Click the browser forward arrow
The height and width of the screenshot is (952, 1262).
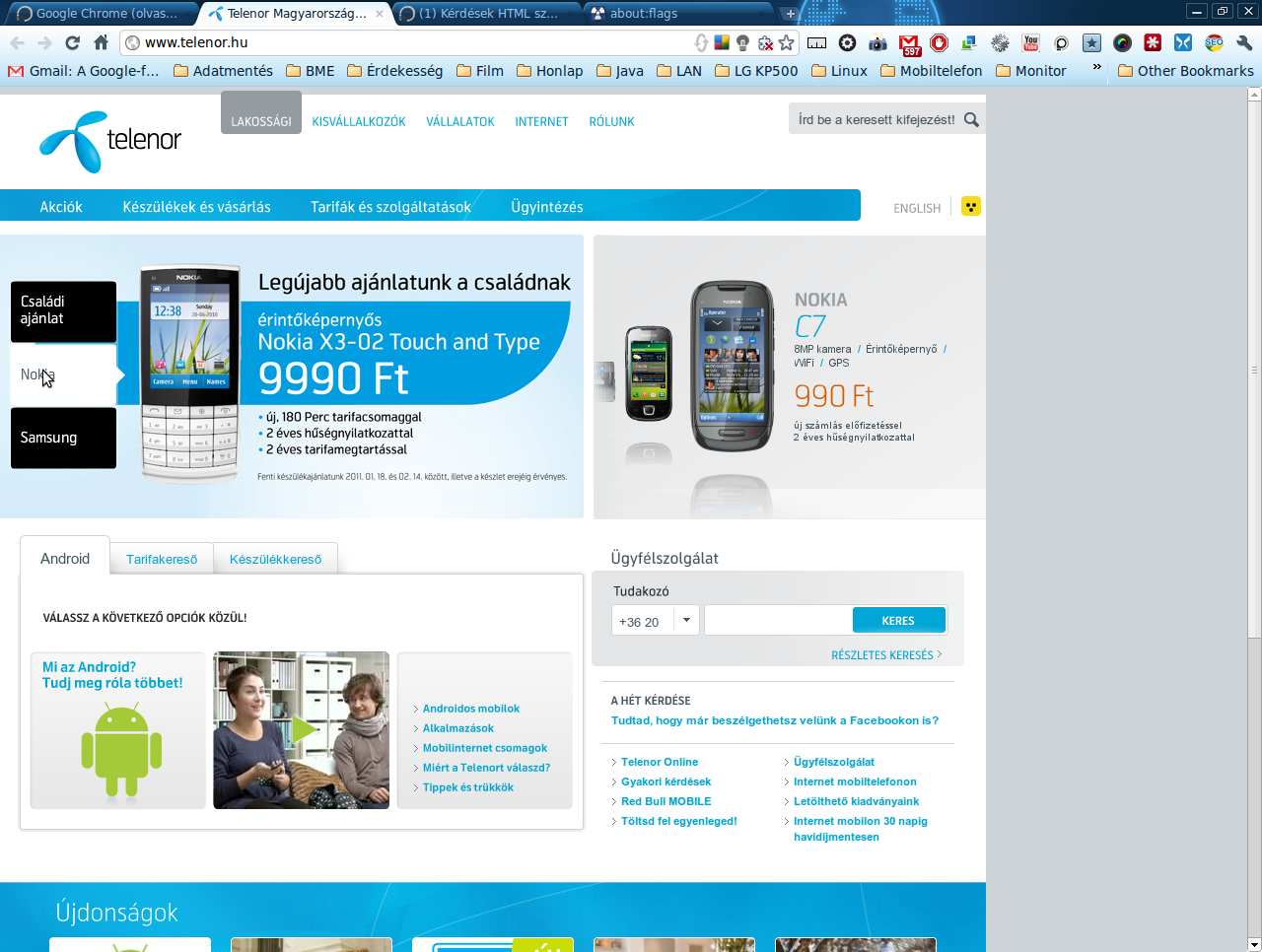point(44,42)
